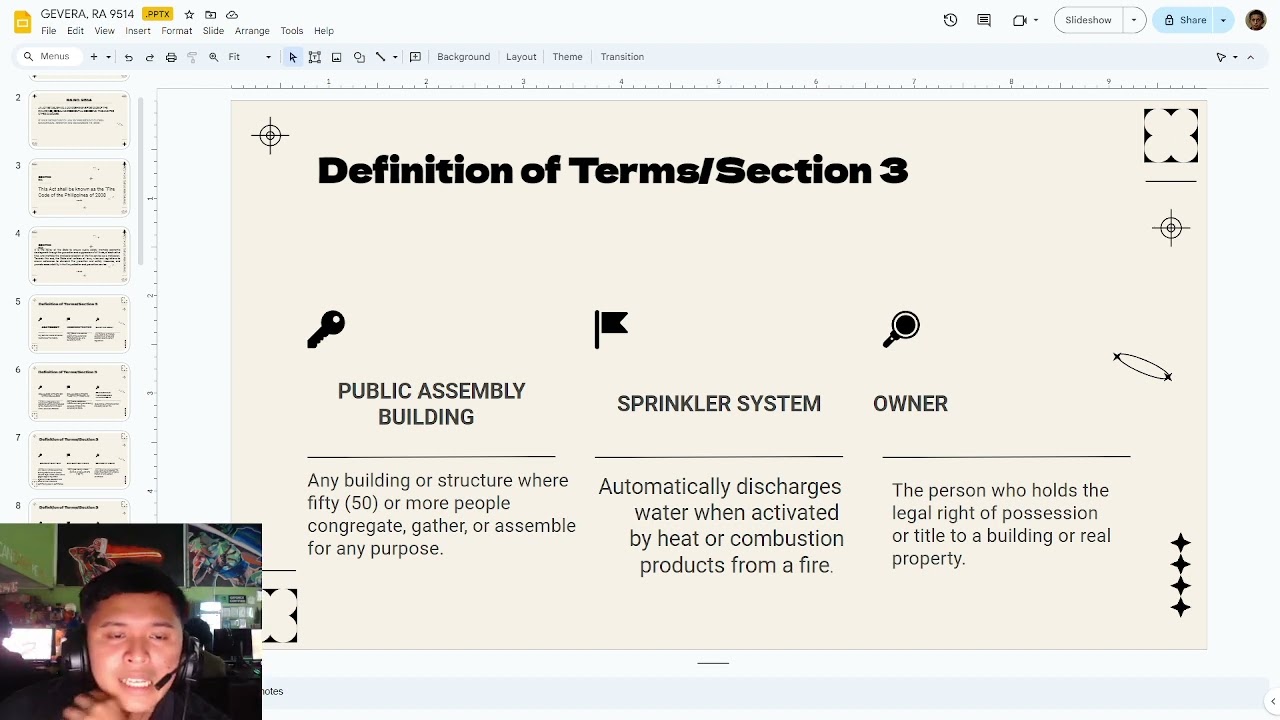Star the GEVERA, RA 9514 document
The image size is (1280, 720).
[x=189, y=15]
